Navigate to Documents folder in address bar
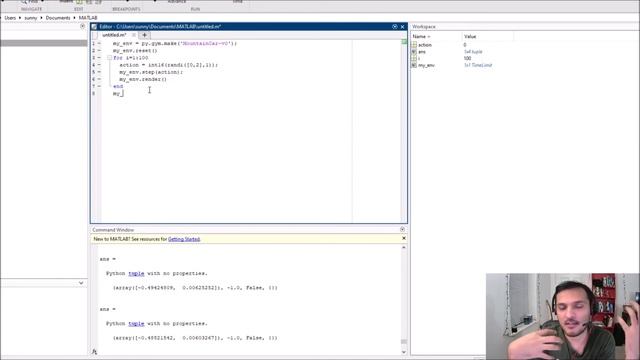 click(58, 18)
